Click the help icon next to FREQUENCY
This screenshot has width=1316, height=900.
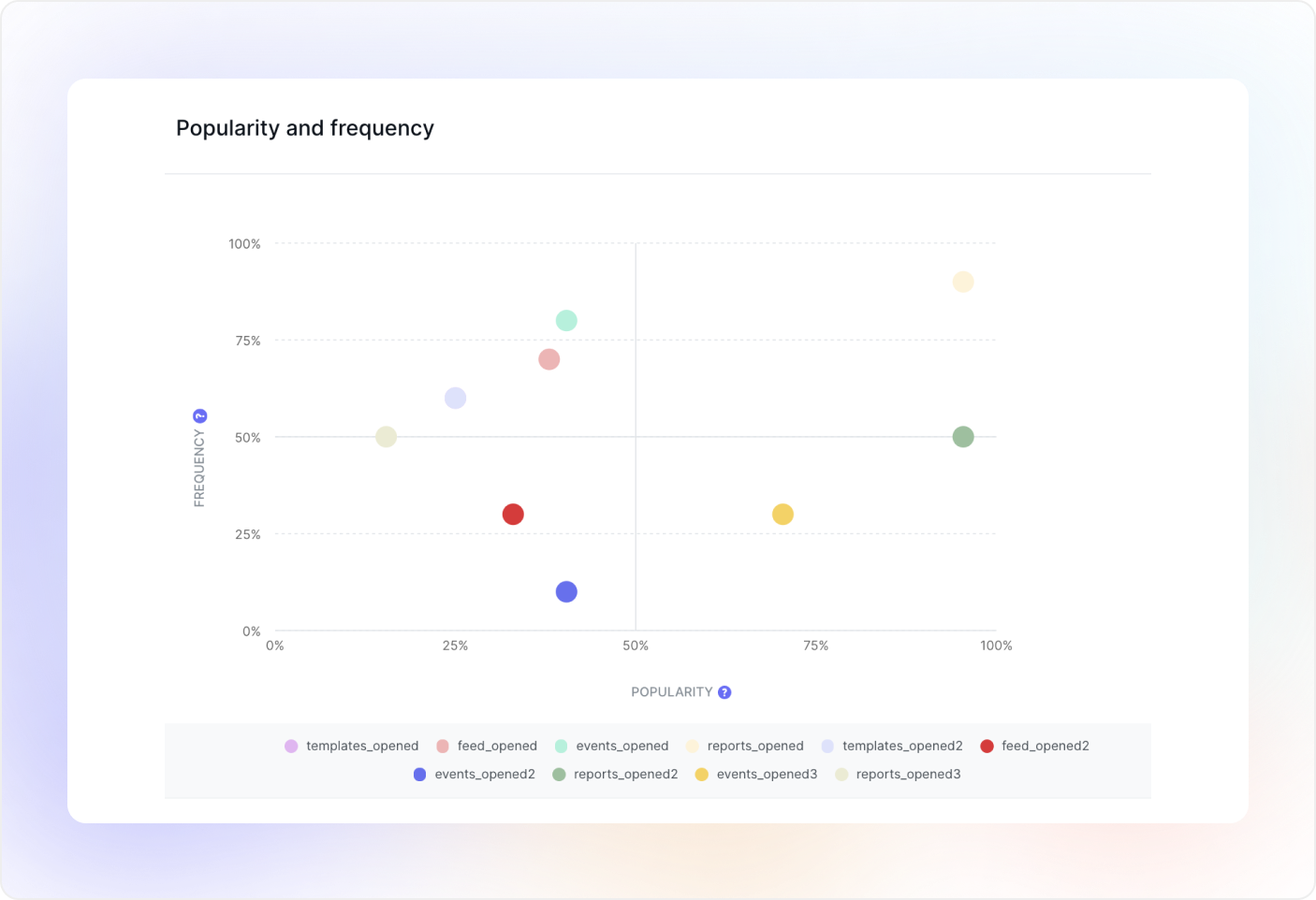pyautogui.click(x=199, y=416)
